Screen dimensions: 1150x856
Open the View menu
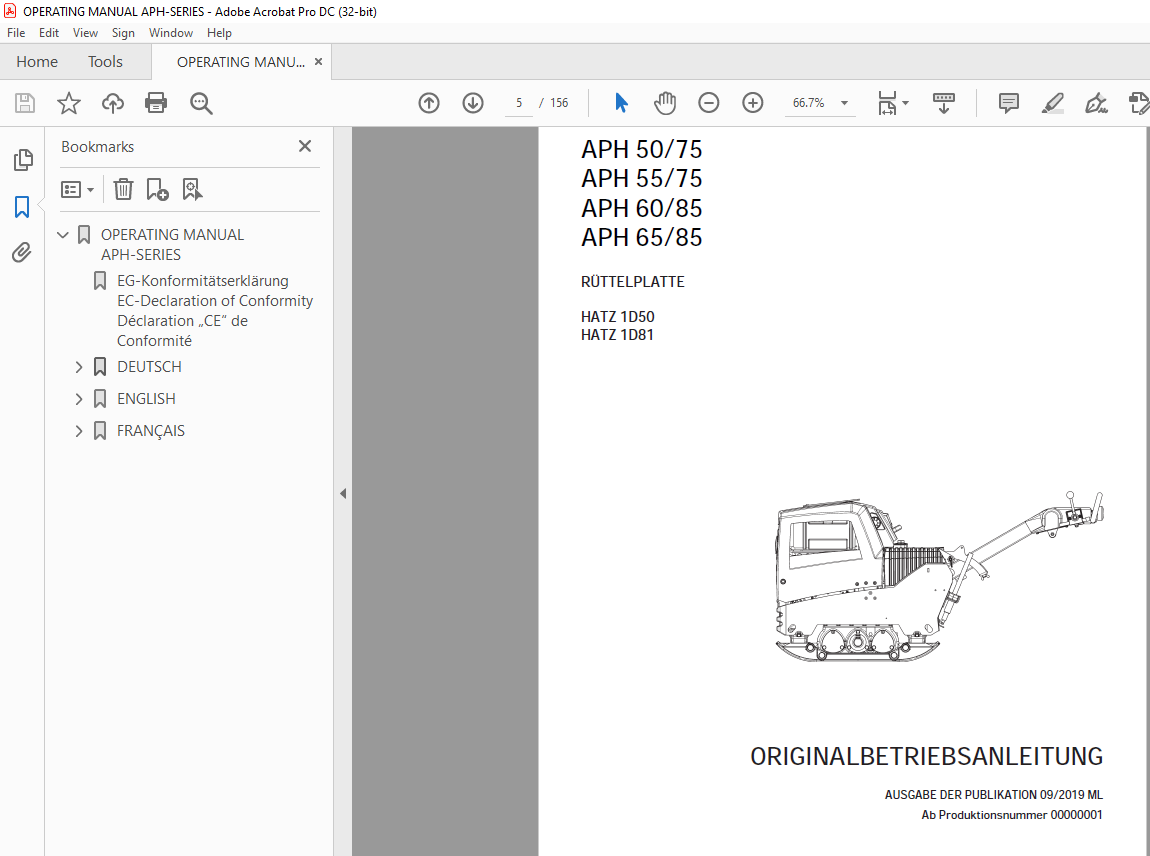coord(85,33)
